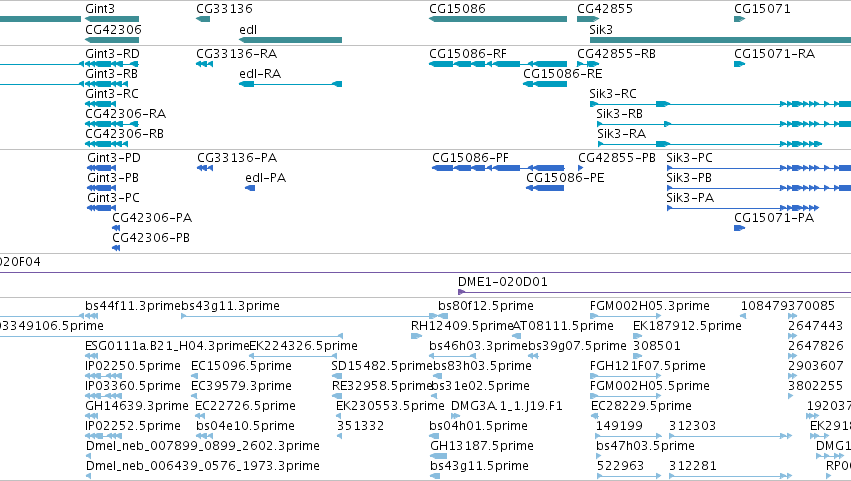Click the Gint3-PC CDS label

[113, 198]
